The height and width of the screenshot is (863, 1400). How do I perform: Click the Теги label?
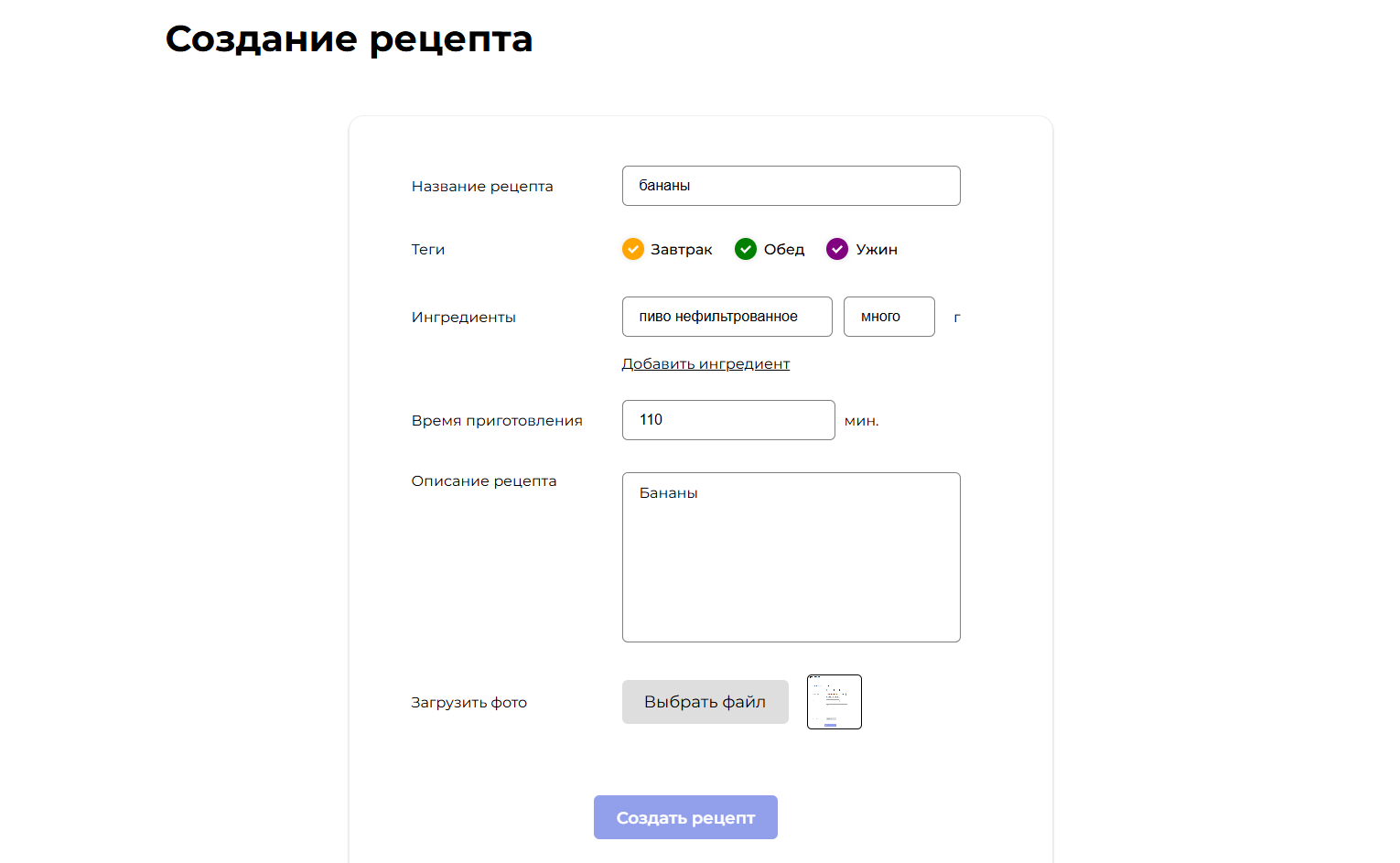428,249
